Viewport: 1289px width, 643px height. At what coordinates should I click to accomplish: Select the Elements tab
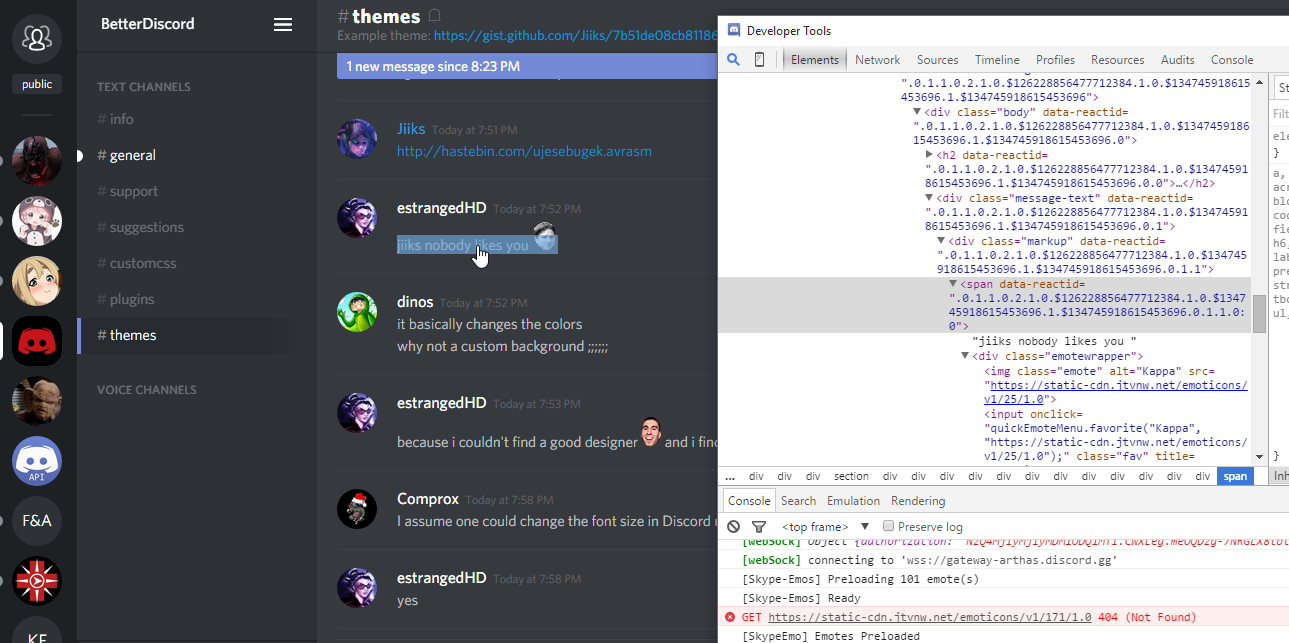pyautogui.click(x=815, y=59)
